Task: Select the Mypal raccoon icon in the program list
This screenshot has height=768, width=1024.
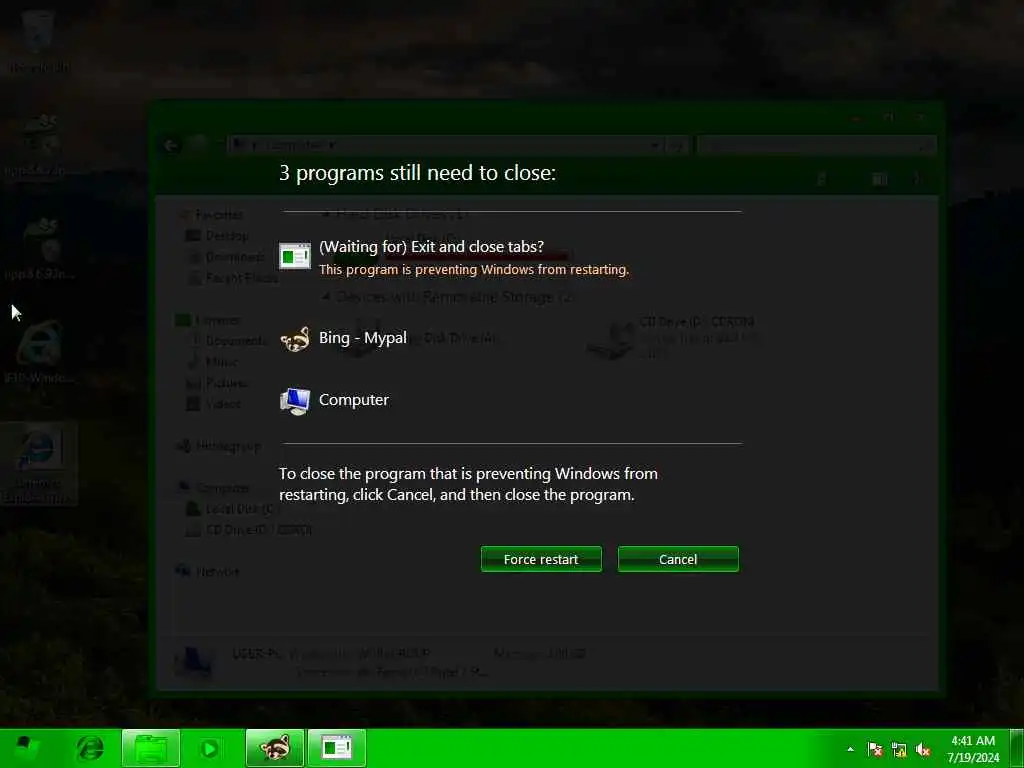Action: coord(295,338)
